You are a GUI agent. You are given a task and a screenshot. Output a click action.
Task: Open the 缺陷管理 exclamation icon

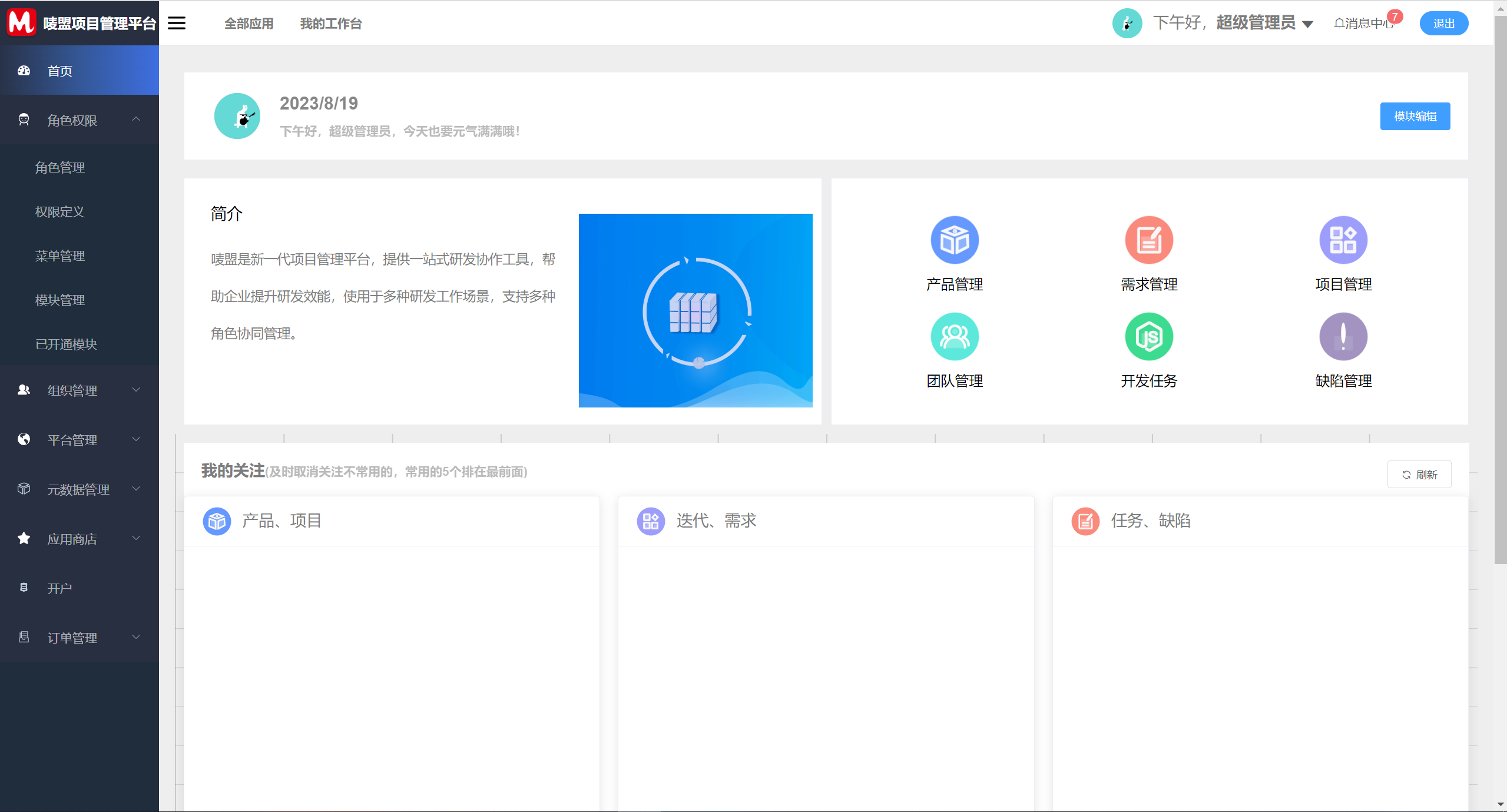pos(1343,336)
